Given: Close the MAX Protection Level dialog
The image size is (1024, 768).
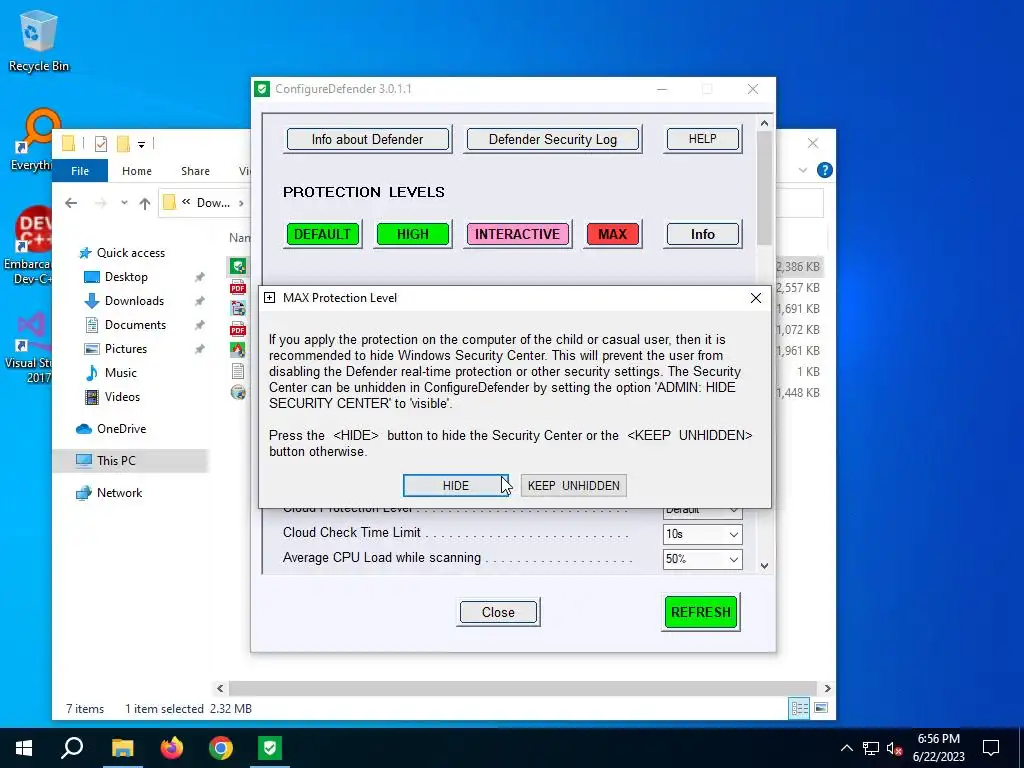Looking at the screenshot, I should [756, 298].
